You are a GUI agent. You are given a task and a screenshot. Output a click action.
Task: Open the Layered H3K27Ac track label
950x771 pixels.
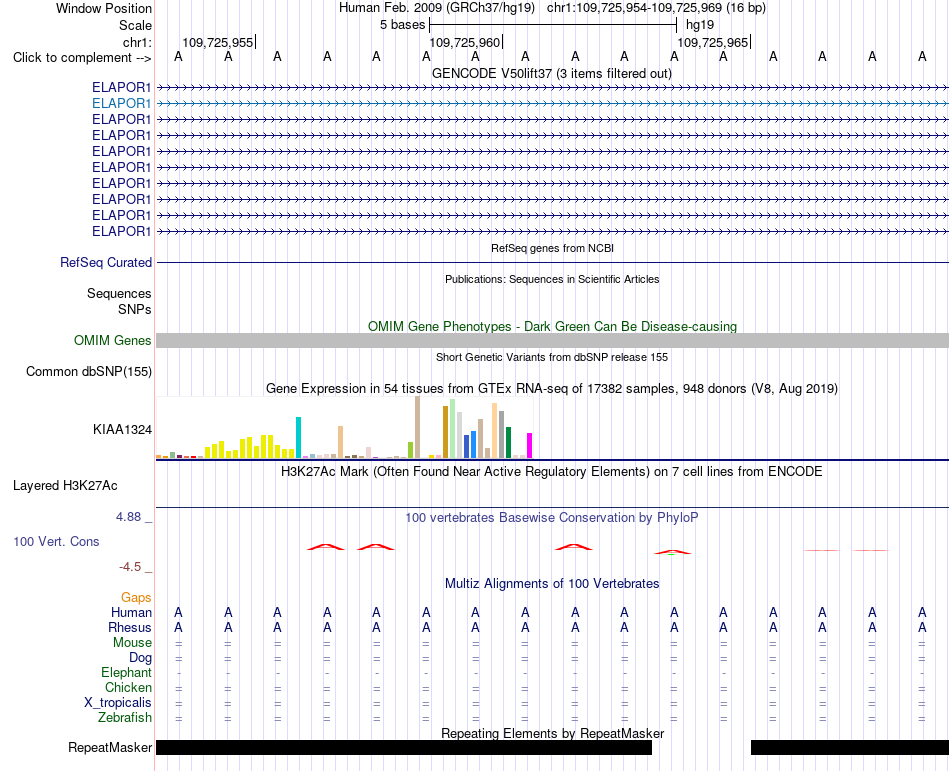pyautogui.click(x=65, y=486)
